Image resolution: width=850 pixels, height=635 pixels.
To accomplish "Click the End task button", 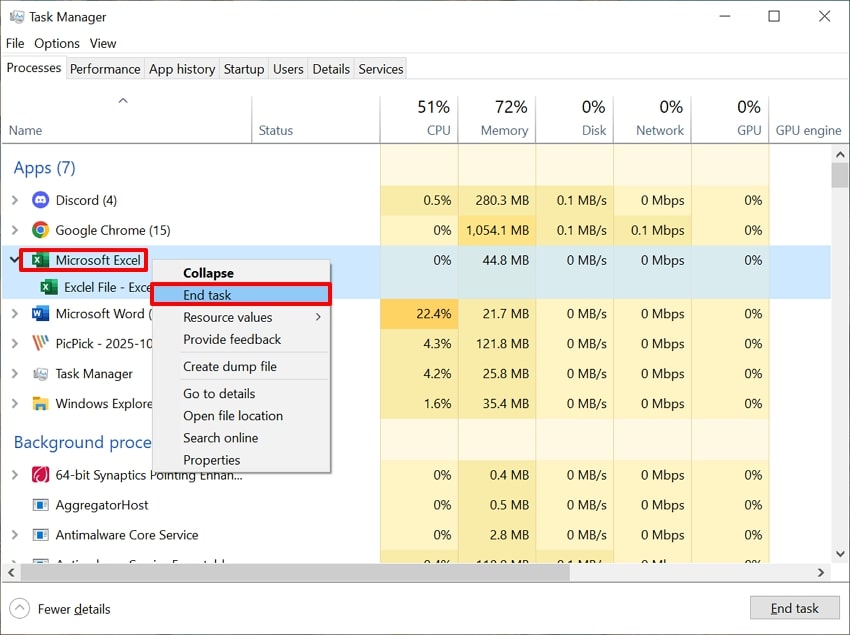I will pyautogui.click(x=794, y=608).
